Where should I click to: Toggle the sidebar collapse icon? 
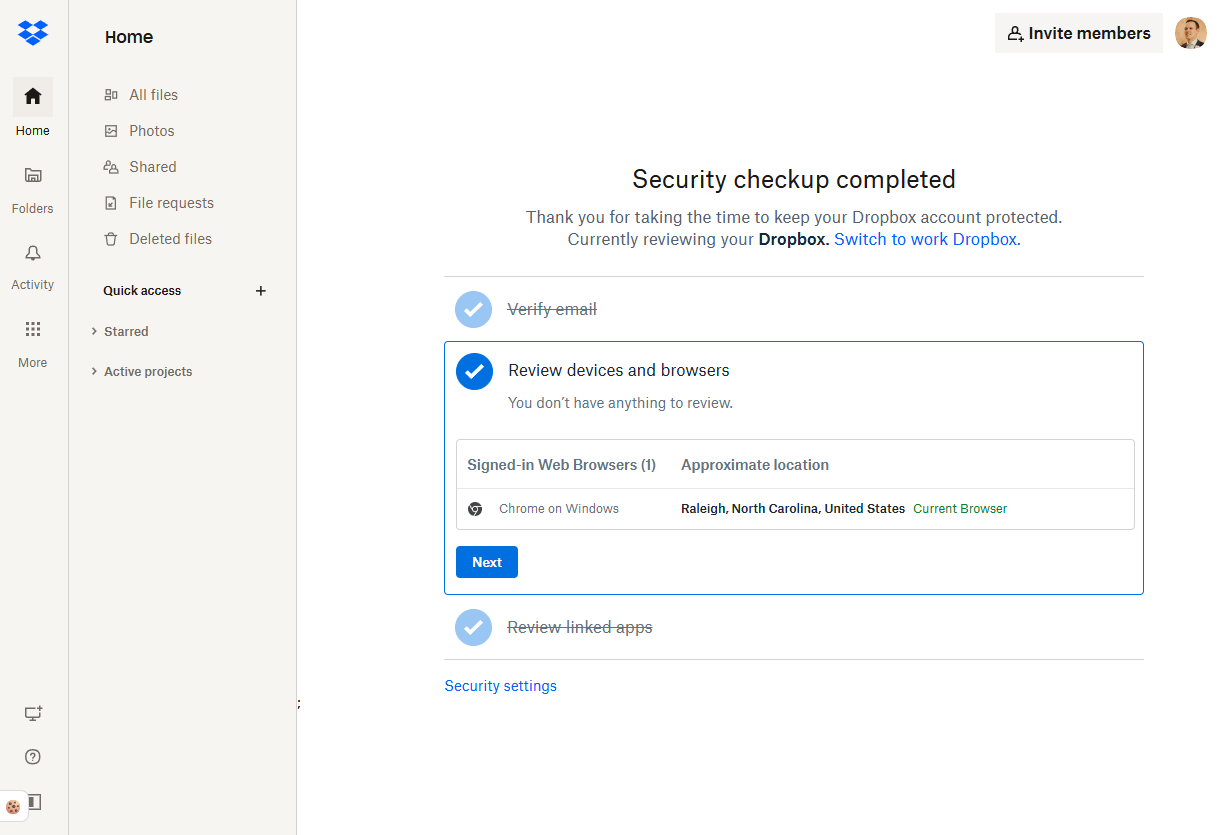[35, 801]
